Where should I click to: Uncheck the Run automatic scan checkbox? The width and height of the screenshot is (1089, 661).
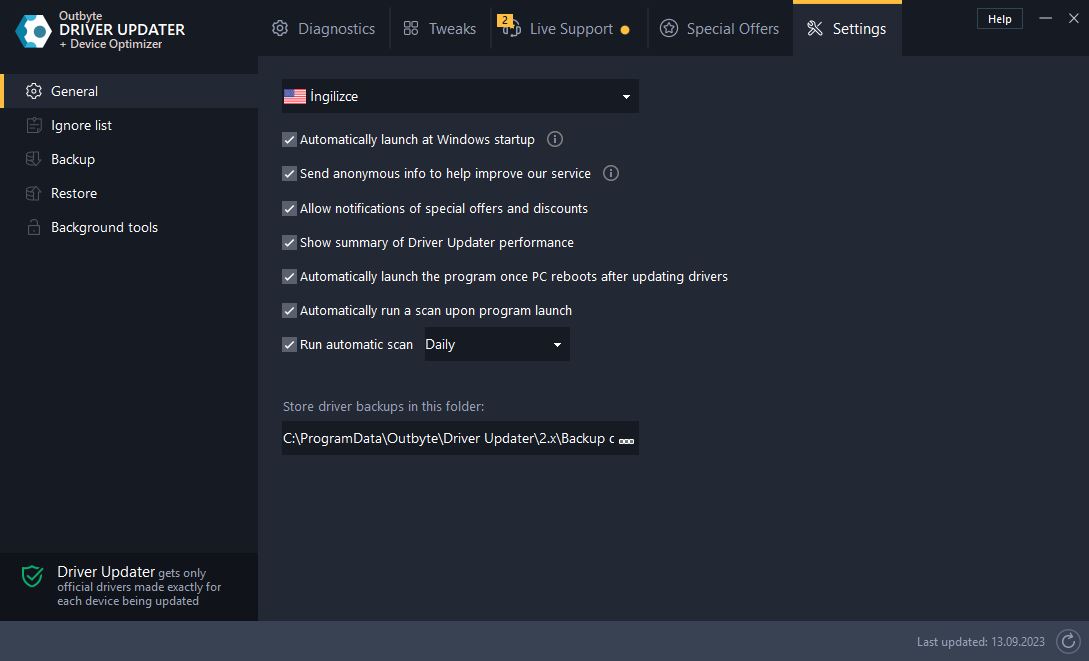coord(290,344)
